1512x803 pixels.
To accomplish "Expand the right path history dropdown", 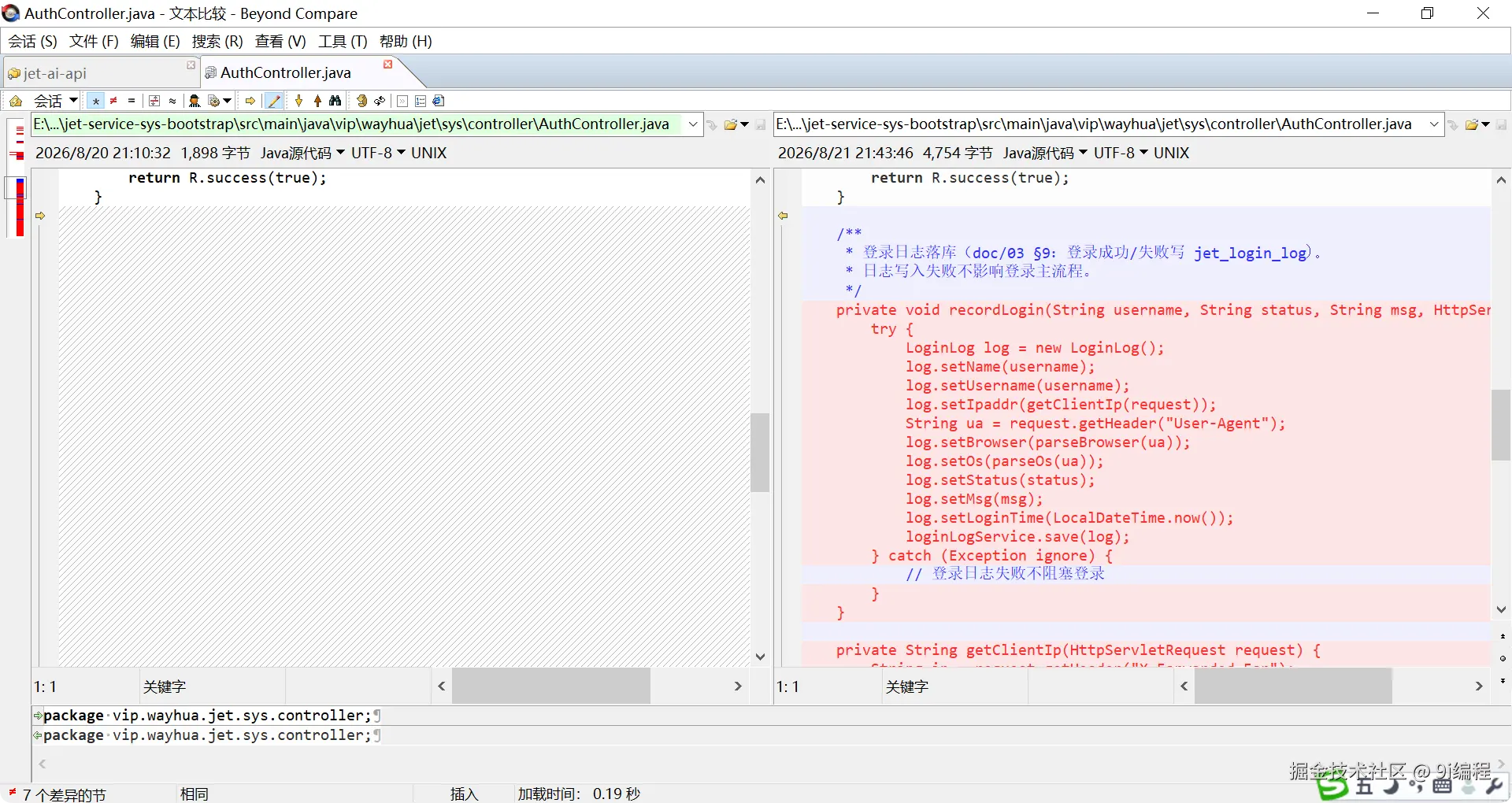I will [x=1435, y=124].
